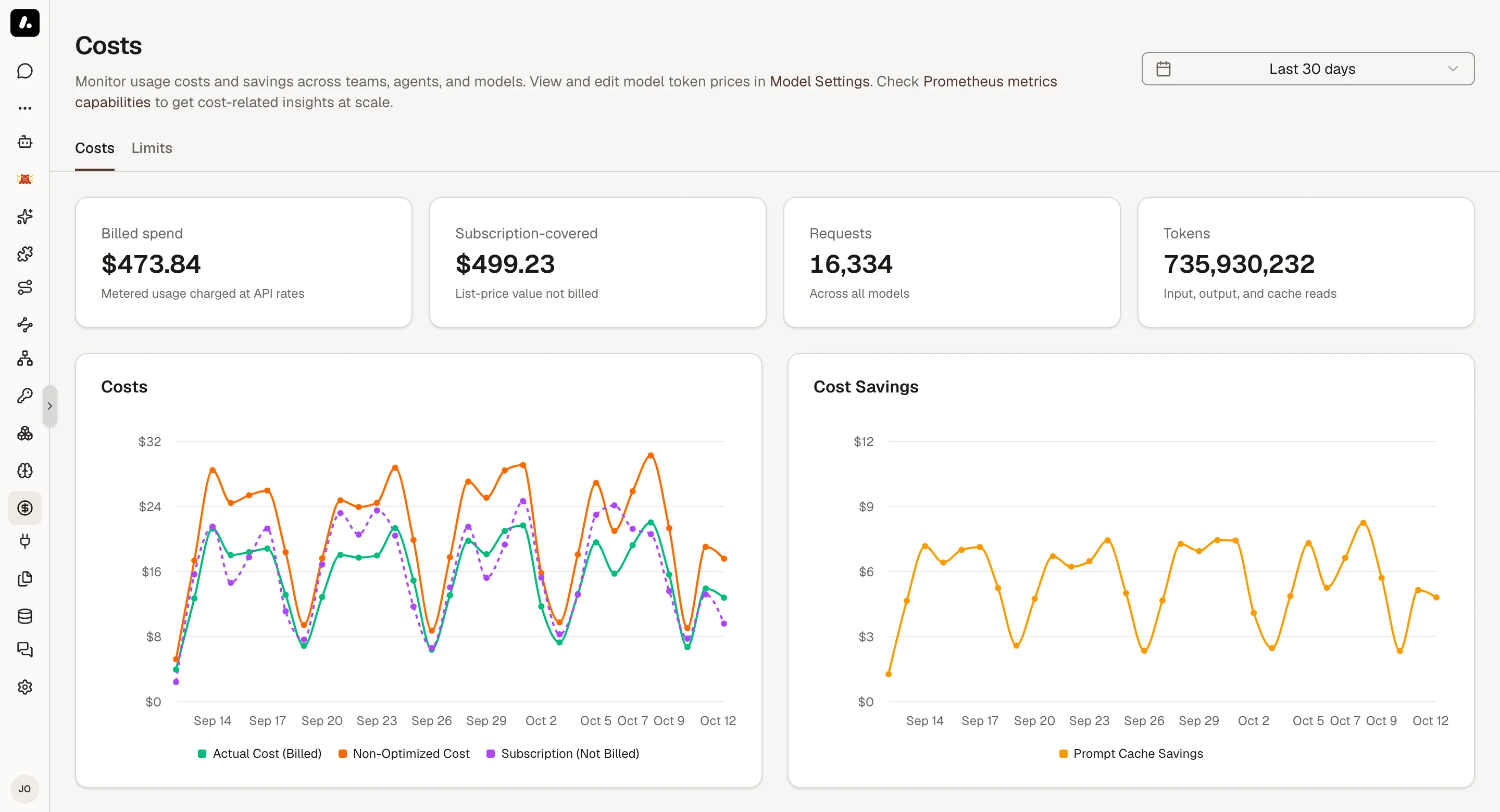This screenshot has height=812, width=1500.
Task: Click the Billed spend $473.84 value
Action: [151, 264]
